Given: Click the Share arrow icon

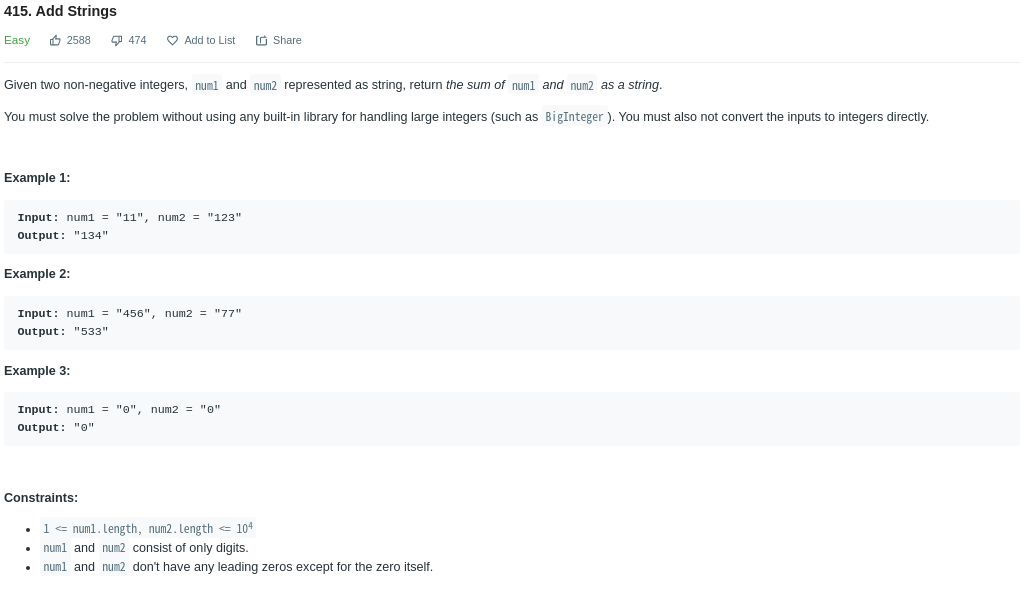Looking at the screenshot, I should [261, 40].
